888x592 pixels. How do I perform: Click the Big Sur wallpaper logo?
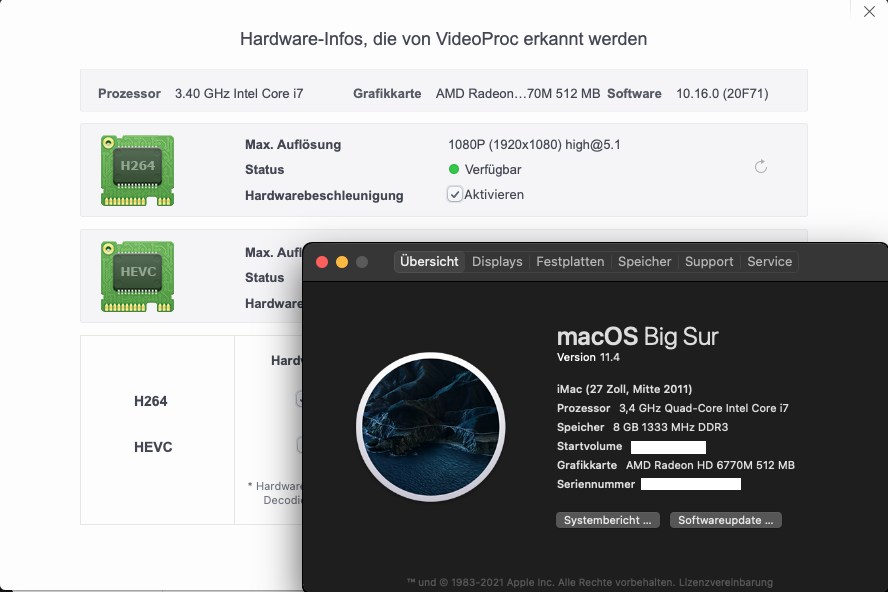(x=430, y=427)
